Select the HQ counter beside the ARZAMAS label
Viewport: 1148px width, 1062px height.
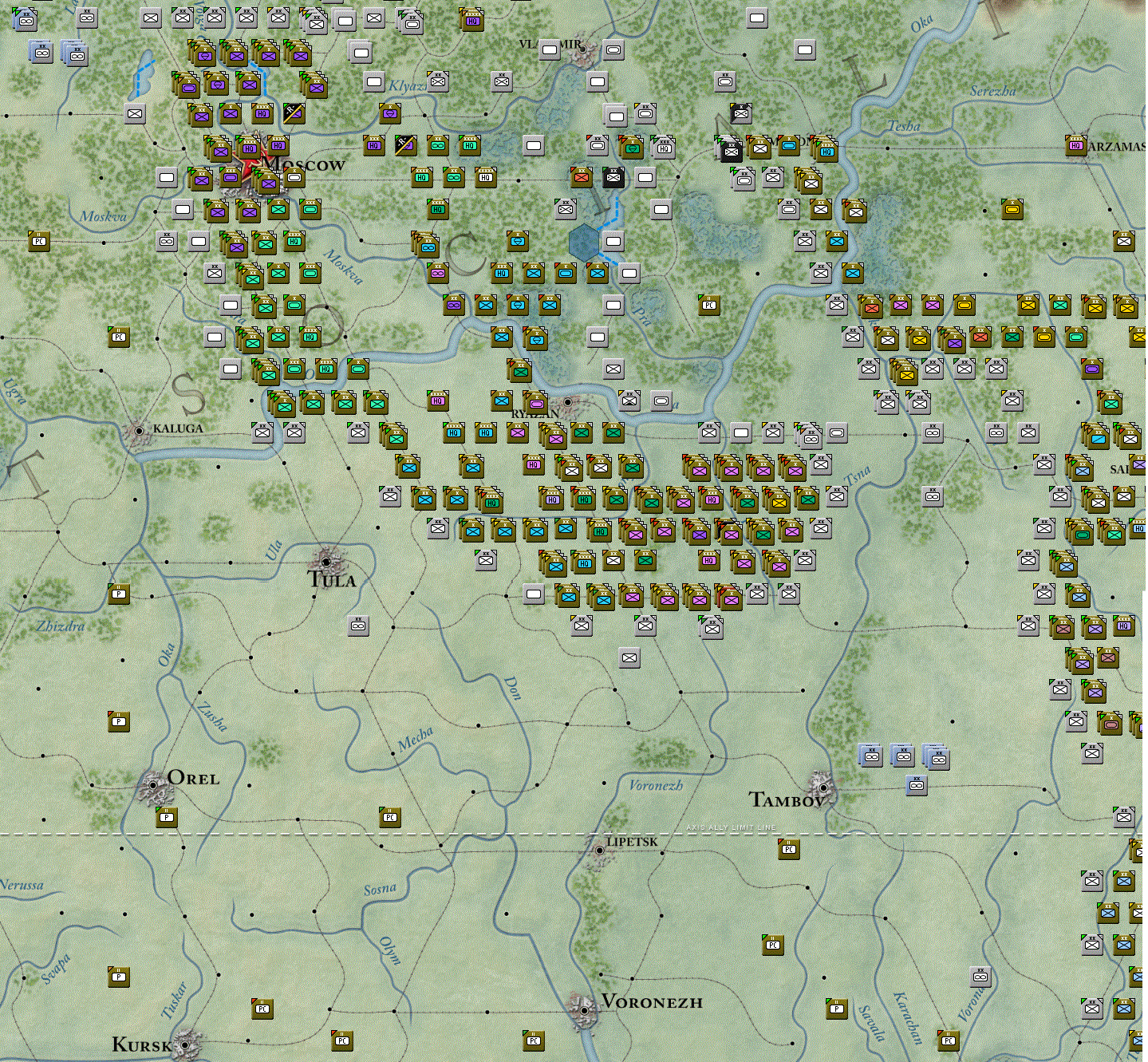click(x=1076, y=146)
